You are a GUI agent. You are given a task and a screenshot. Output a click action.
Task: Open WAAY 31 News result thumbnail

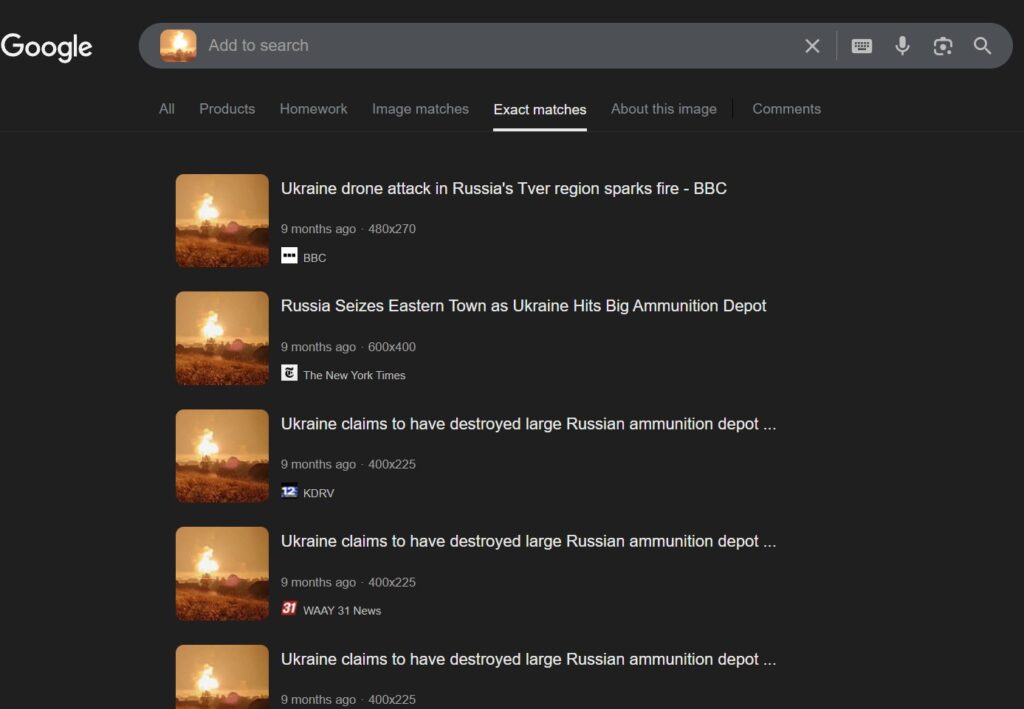coord(222,573)
